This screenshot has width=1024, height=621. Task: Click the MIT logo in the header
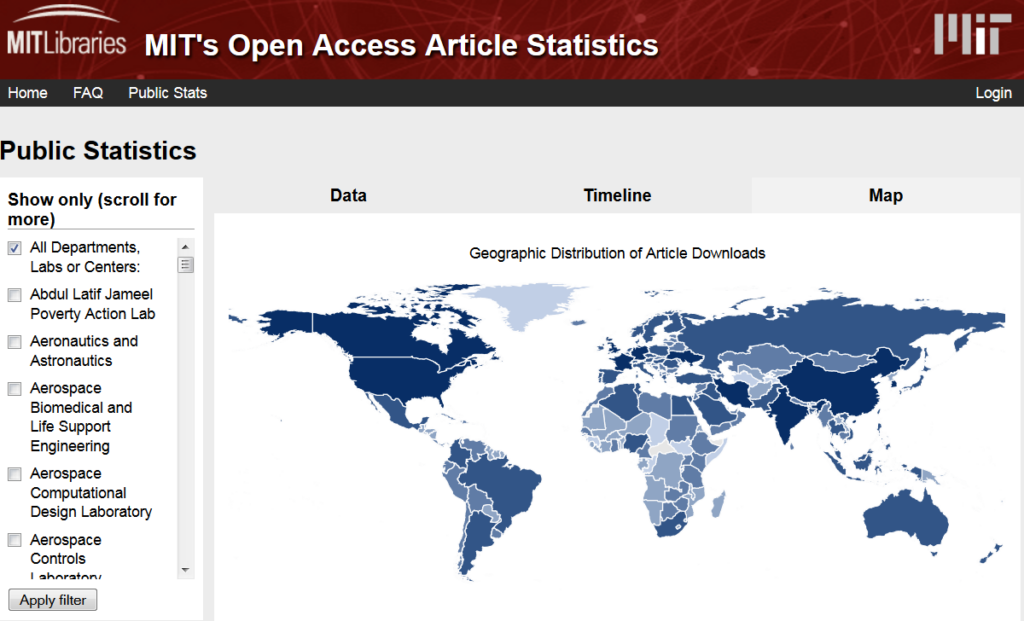click(971, 35)
